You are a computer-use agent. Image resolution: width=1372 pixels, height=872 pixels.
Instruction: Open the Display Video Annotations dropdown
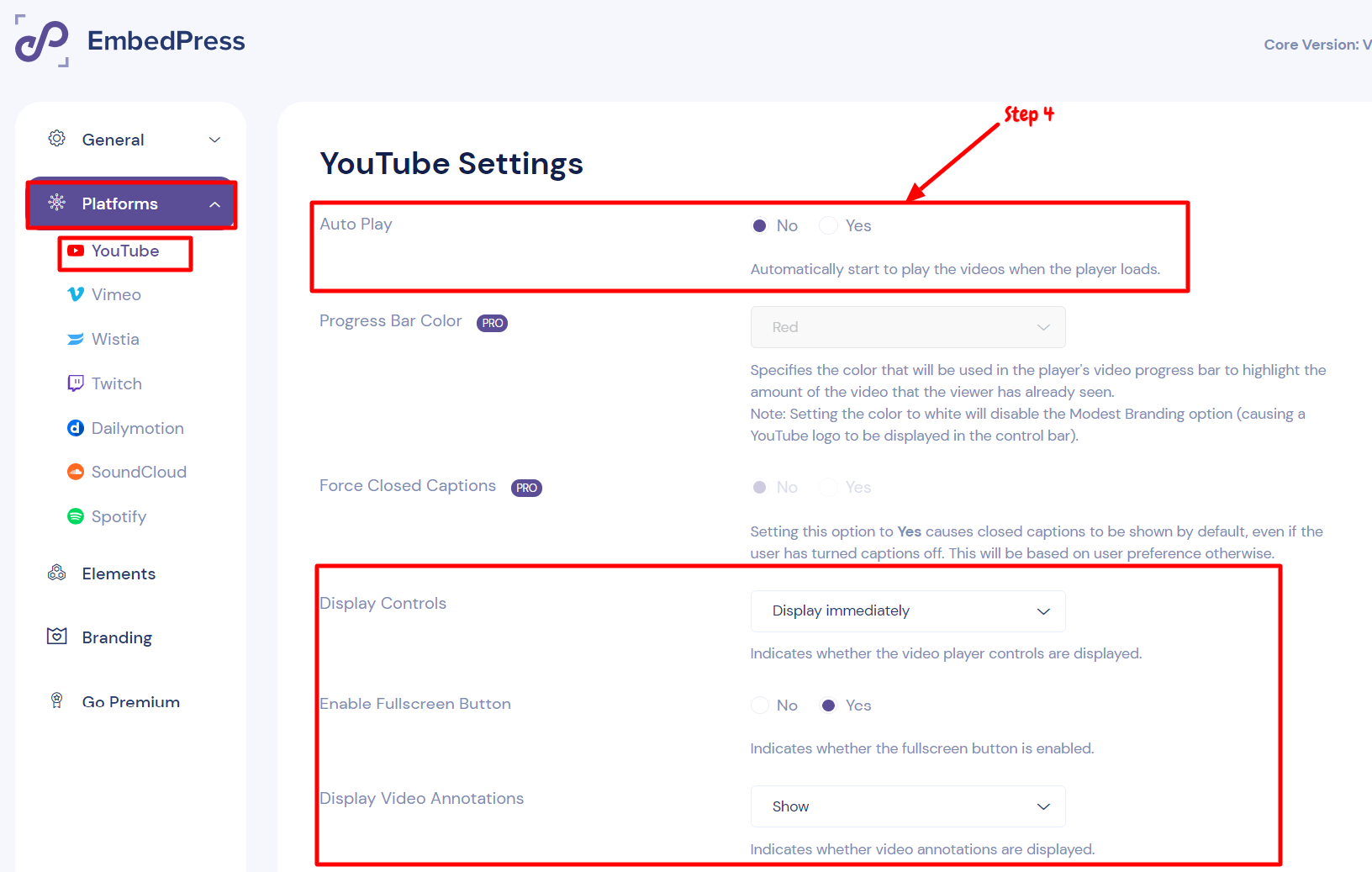pyautogui.click(x=908, y=806)
